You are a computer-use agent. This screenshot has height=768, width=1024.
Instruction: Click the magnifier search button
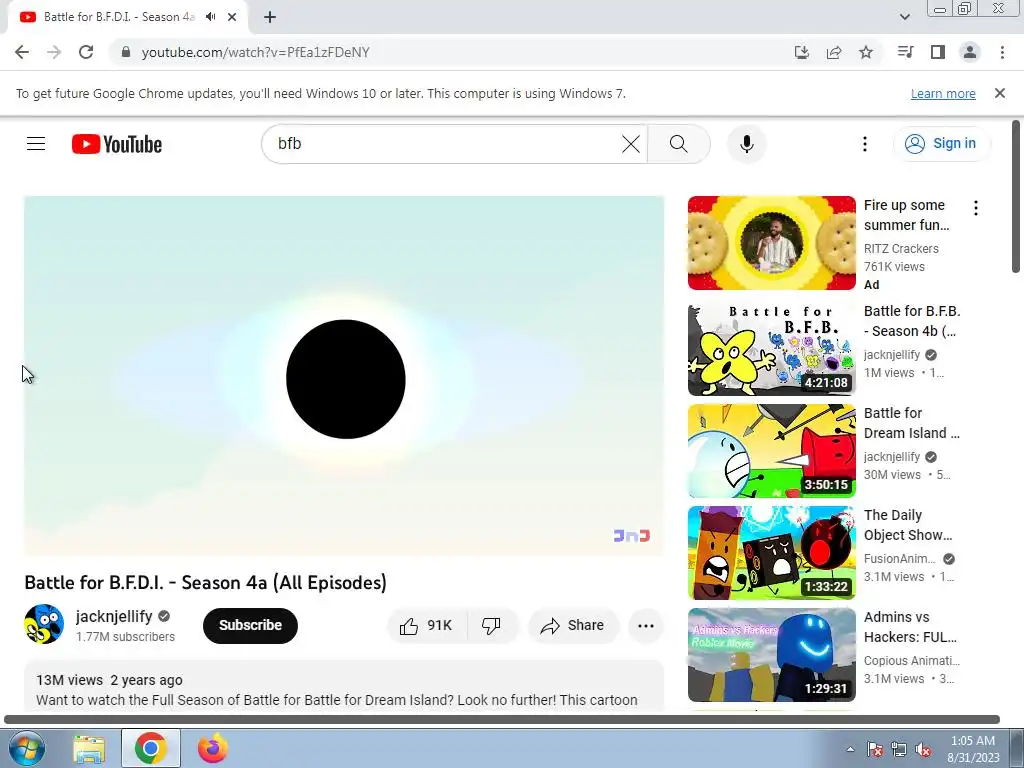[x=679, y=144]
